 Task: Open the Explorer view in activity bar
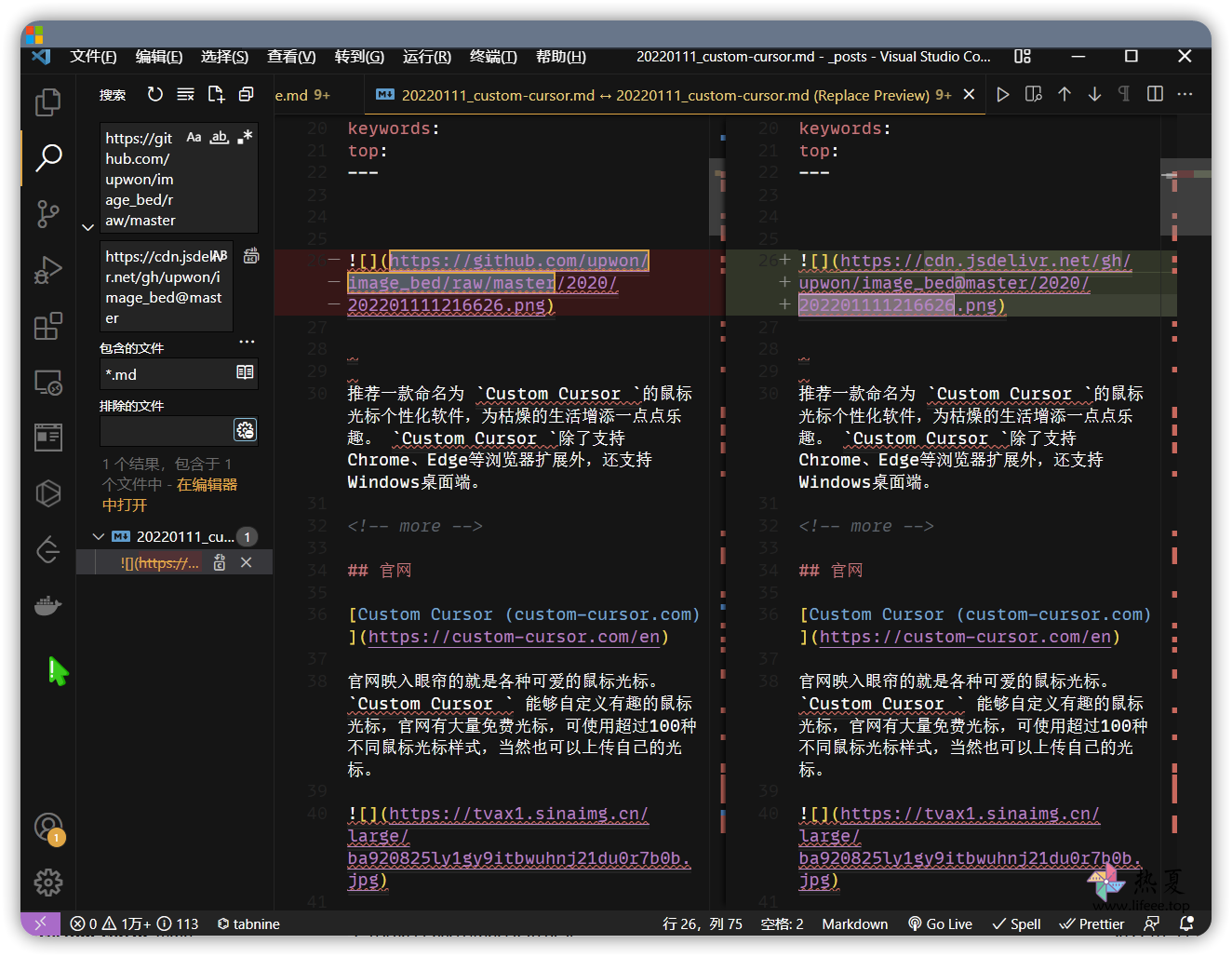pyautogui.click(x=48, y=101)
